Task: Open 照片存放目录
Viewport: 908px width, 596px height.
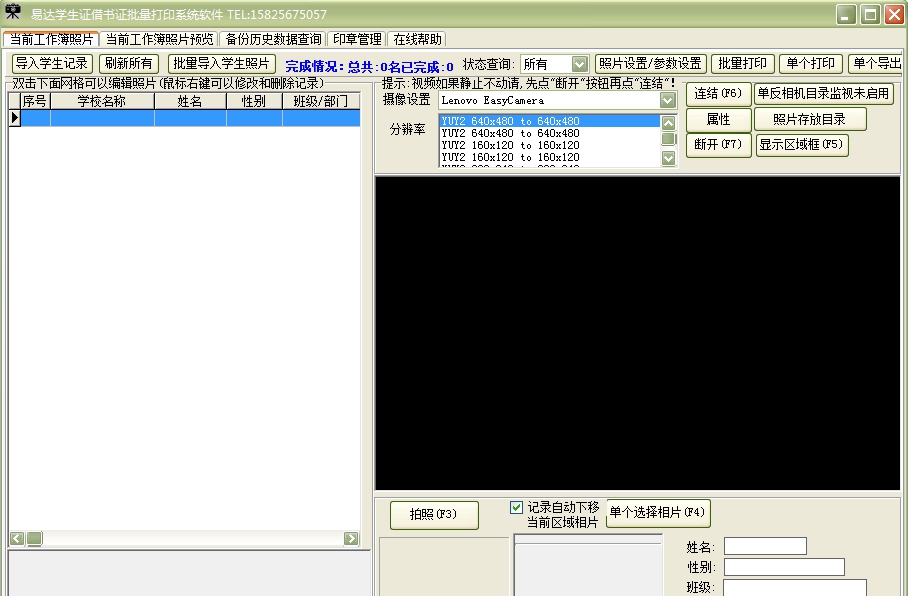Action: (810, 119)
